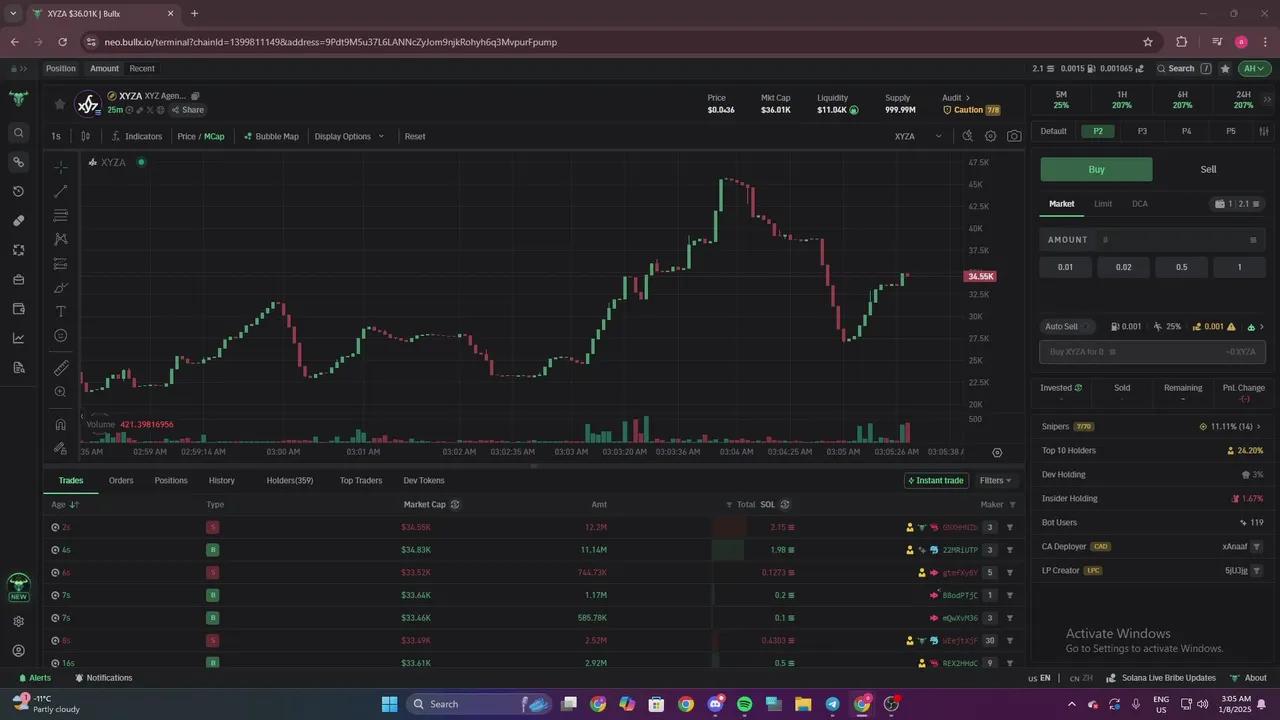Open the emoji sticker drawing tool
This screenshot has height=720, width=1280.
tap(61, 336)
